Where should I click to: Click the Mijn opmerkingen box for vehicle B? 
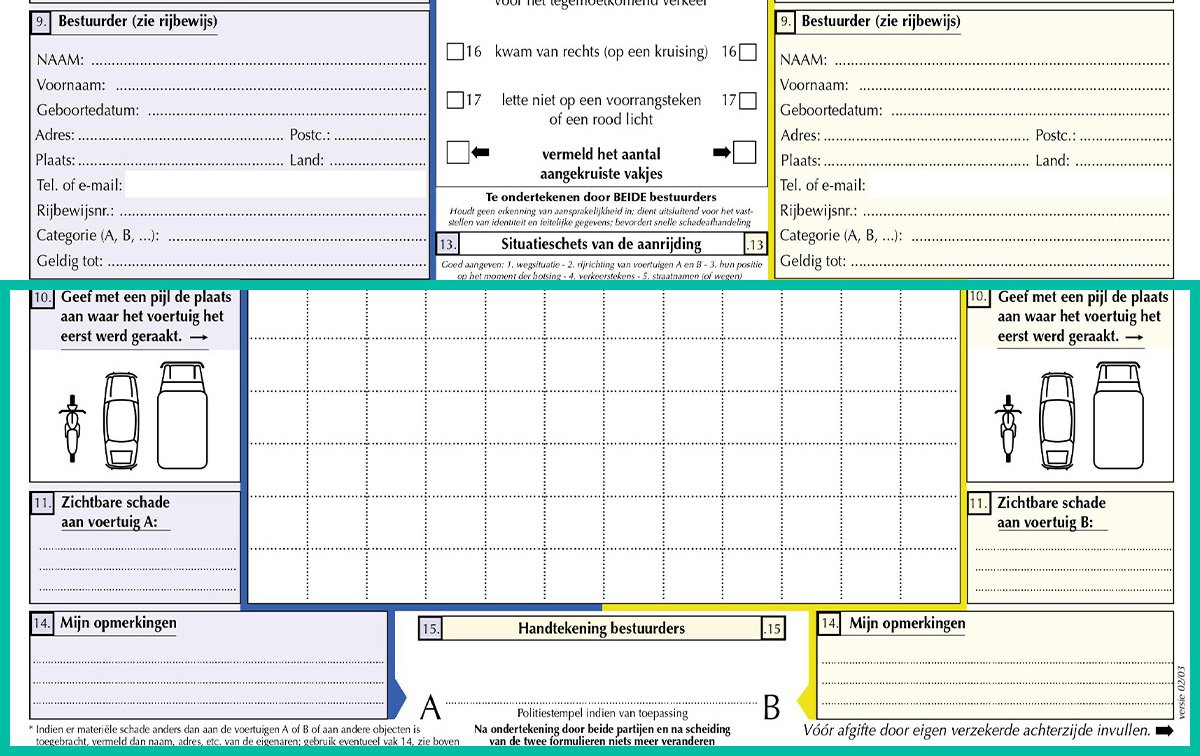995,664
